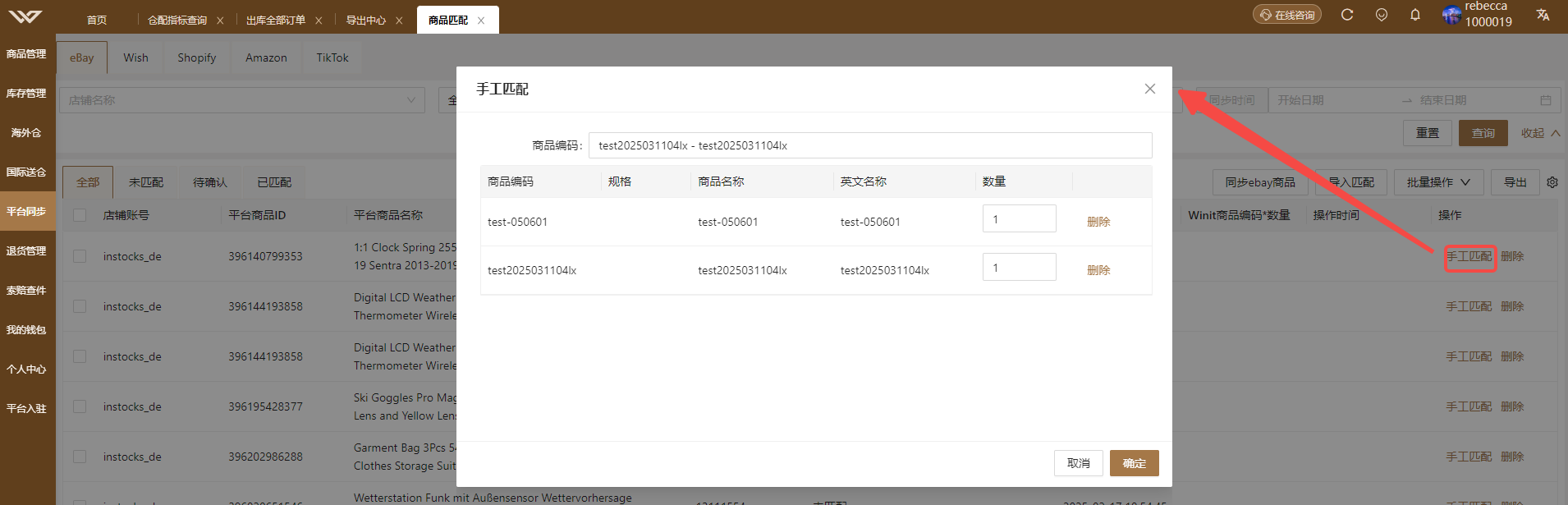Select the Wish platform tab

click(x=136, y=57)
